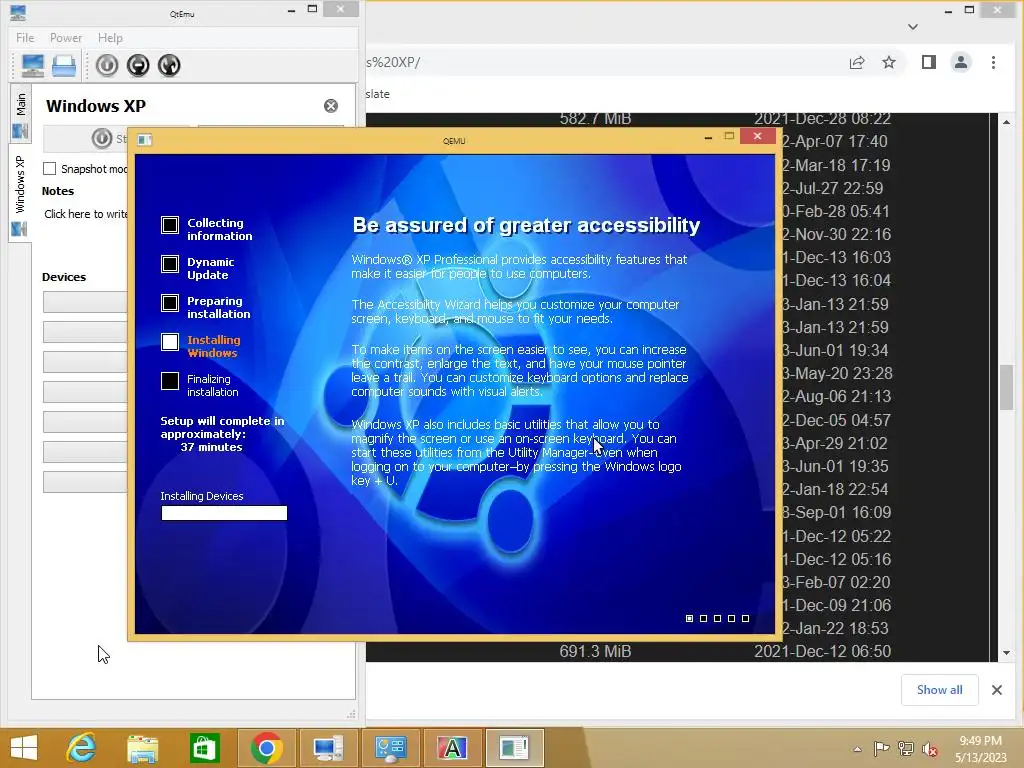The width and height of the screenshot is (1024, 768).
Task: Open the Windows Store taskbar icon
Action: tap(204, 748)
